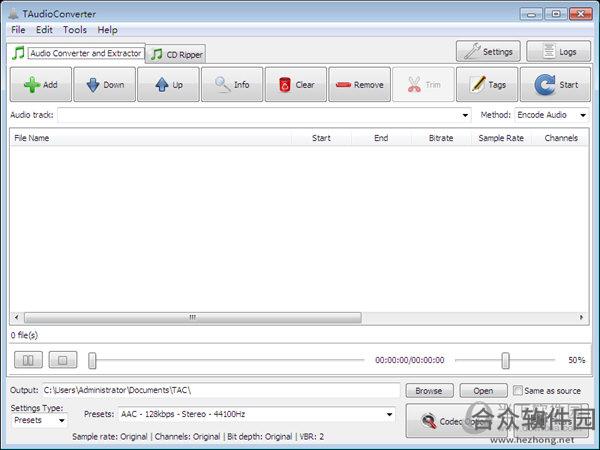The height and width of the screenshot is (450, 600).
Task: Click the Start column header
Action: [x=321, y=138]
